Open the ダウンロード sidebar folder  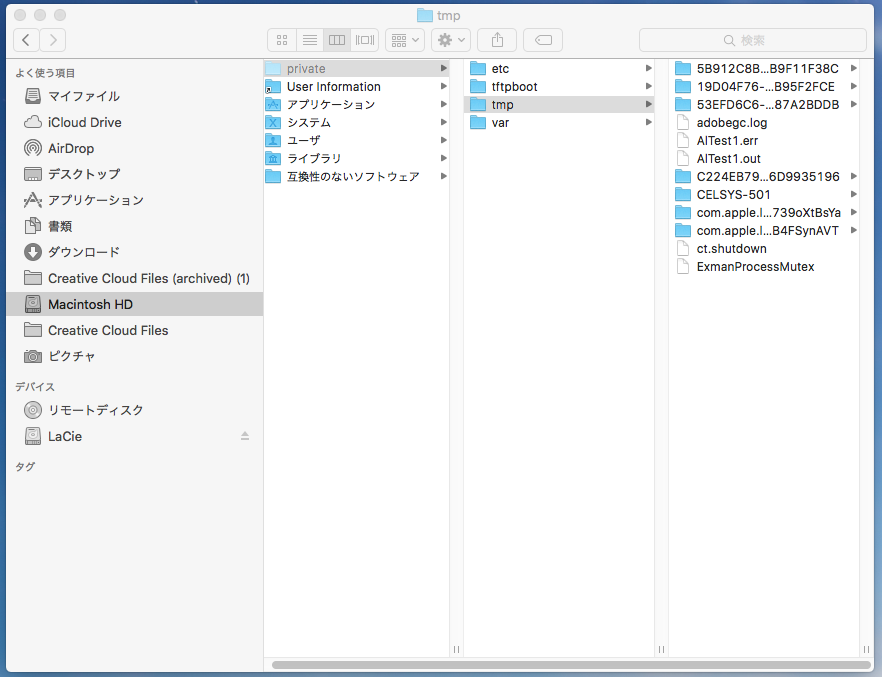pos(84,252)
